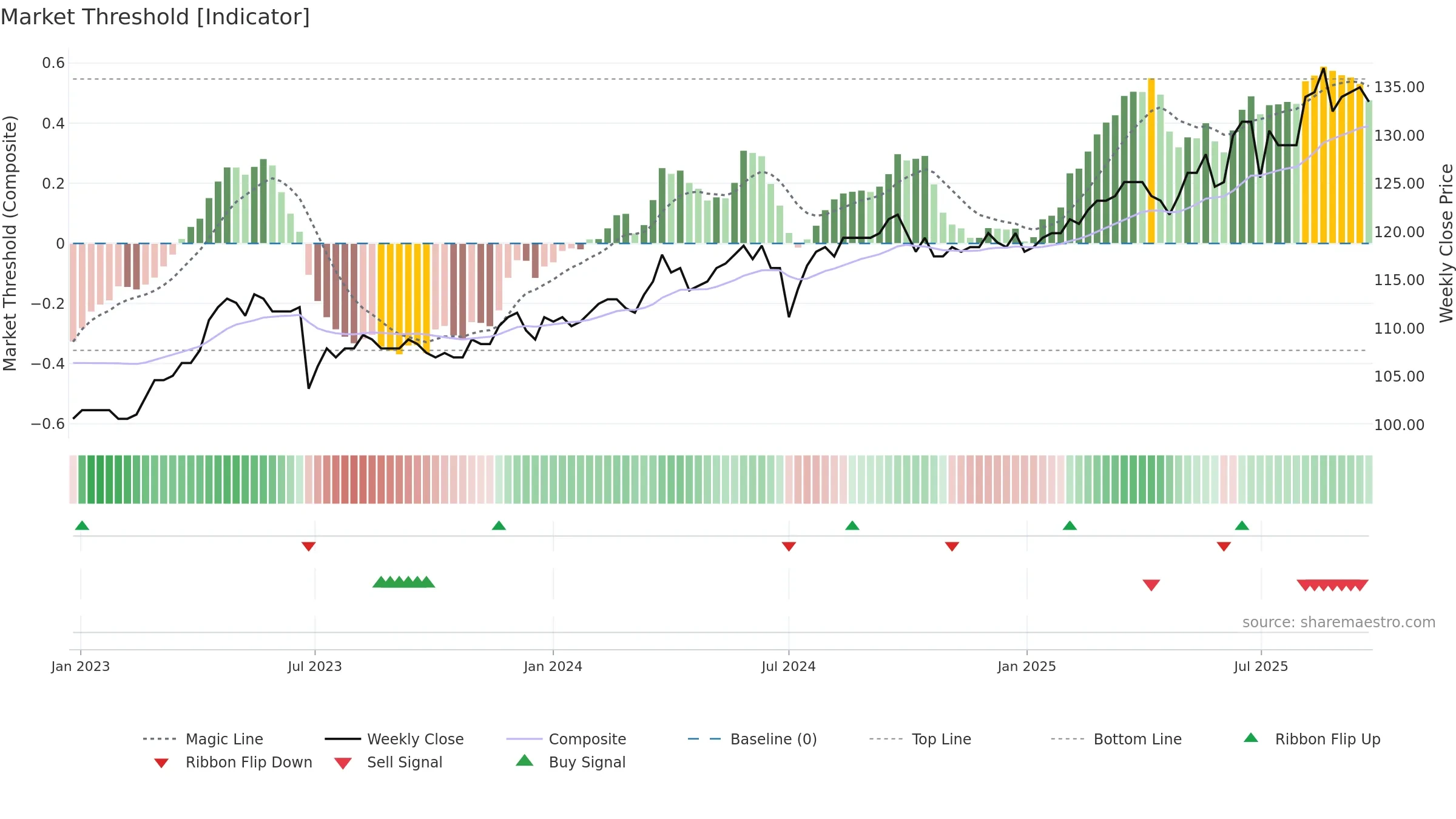Click the ribbon flip down marker near Jul 2023

308,547
